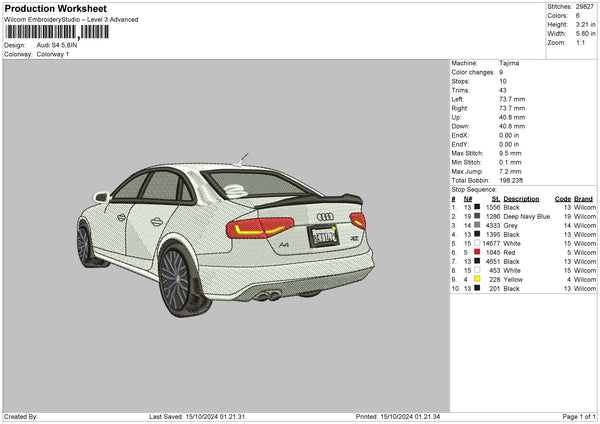Click the "Deep Navy Blue" description text
The image size is (600, 424).
[527, 217]
